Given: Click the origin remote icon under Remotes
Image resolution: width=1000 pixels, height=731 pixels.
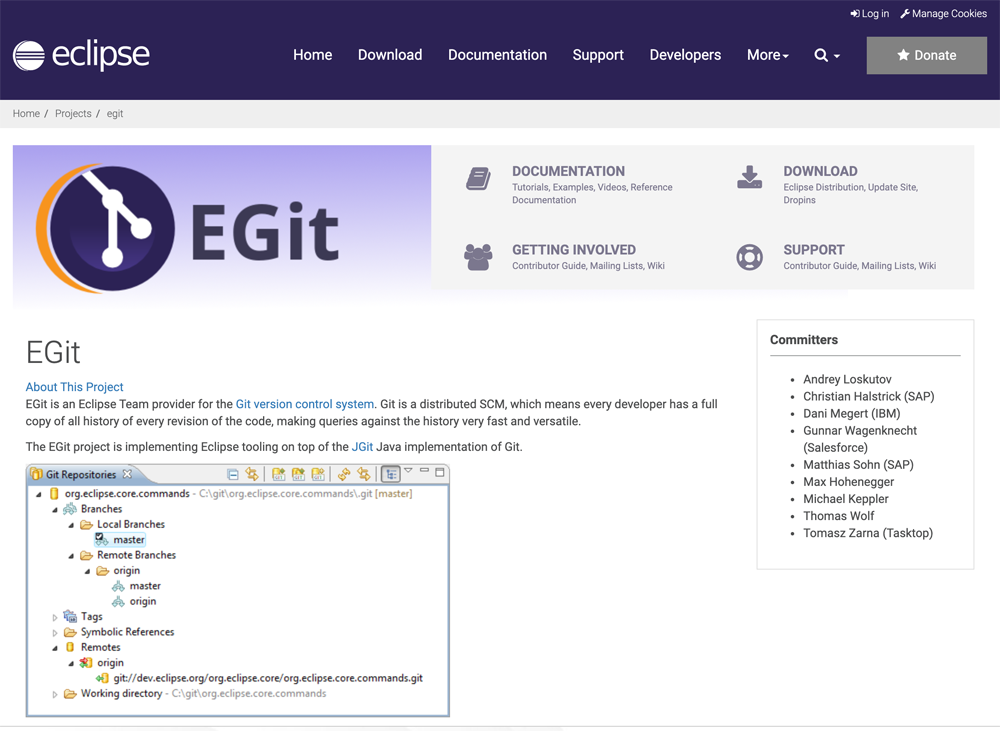Looking at the screenshot, I should 86,663.
